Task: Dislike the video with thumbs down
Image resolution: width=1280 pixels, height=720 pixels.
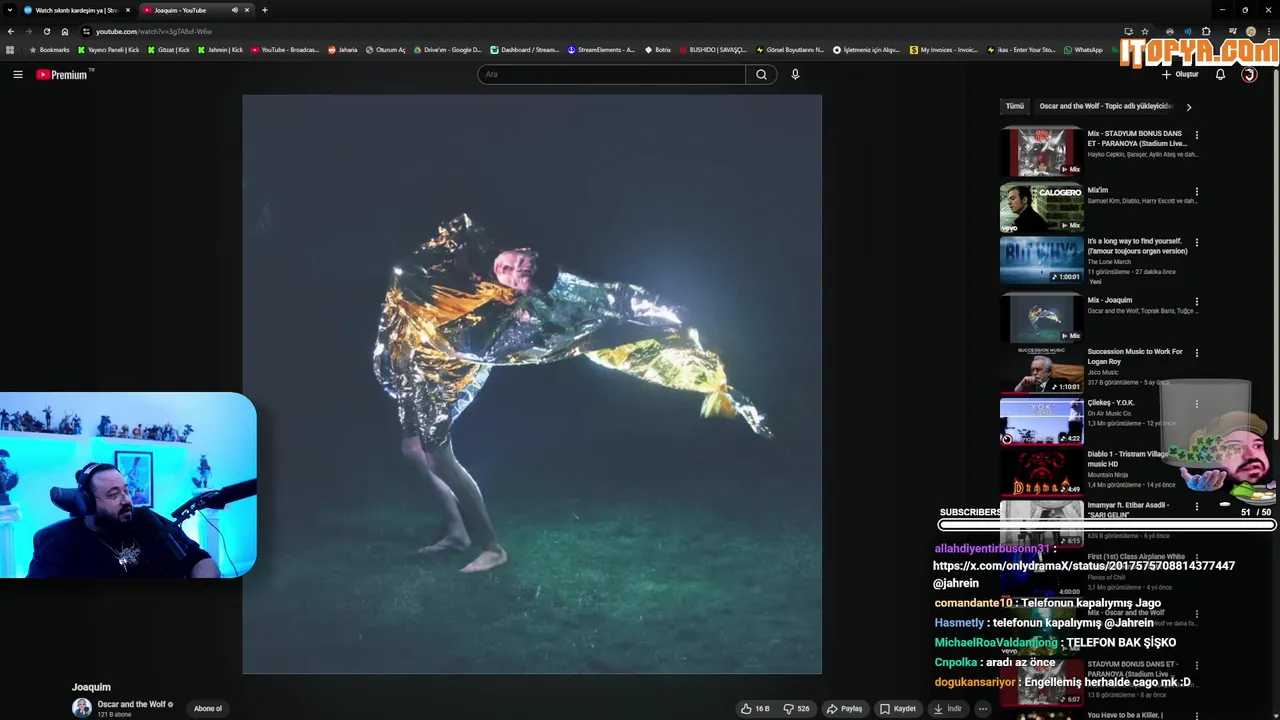Action: click(x=797, y=708)
